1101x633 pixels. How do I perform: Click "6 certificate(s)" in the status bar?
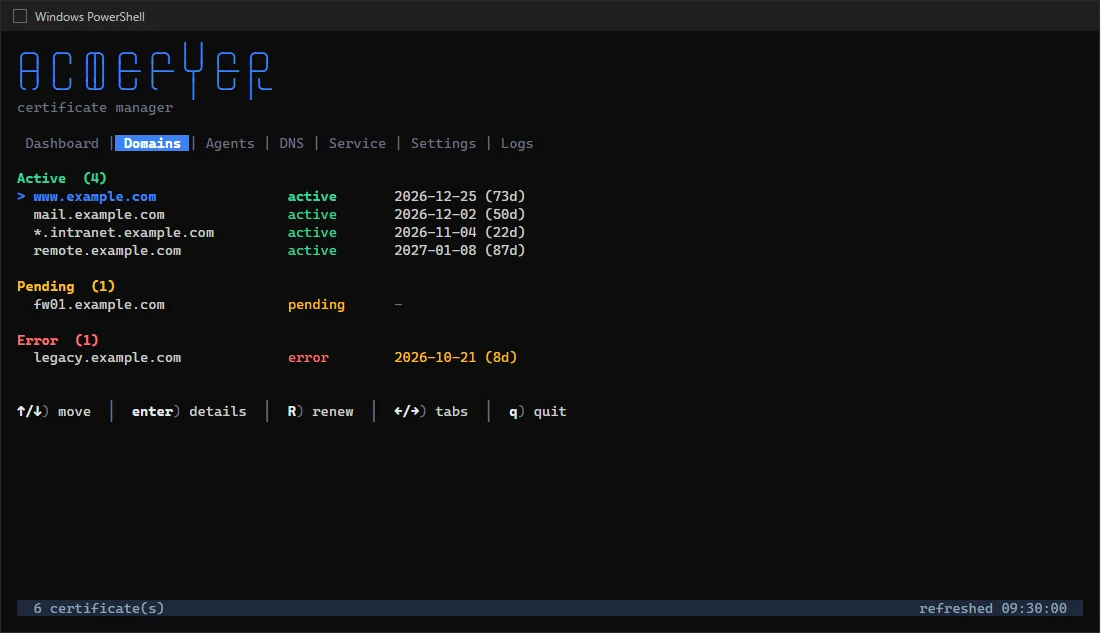99,608
